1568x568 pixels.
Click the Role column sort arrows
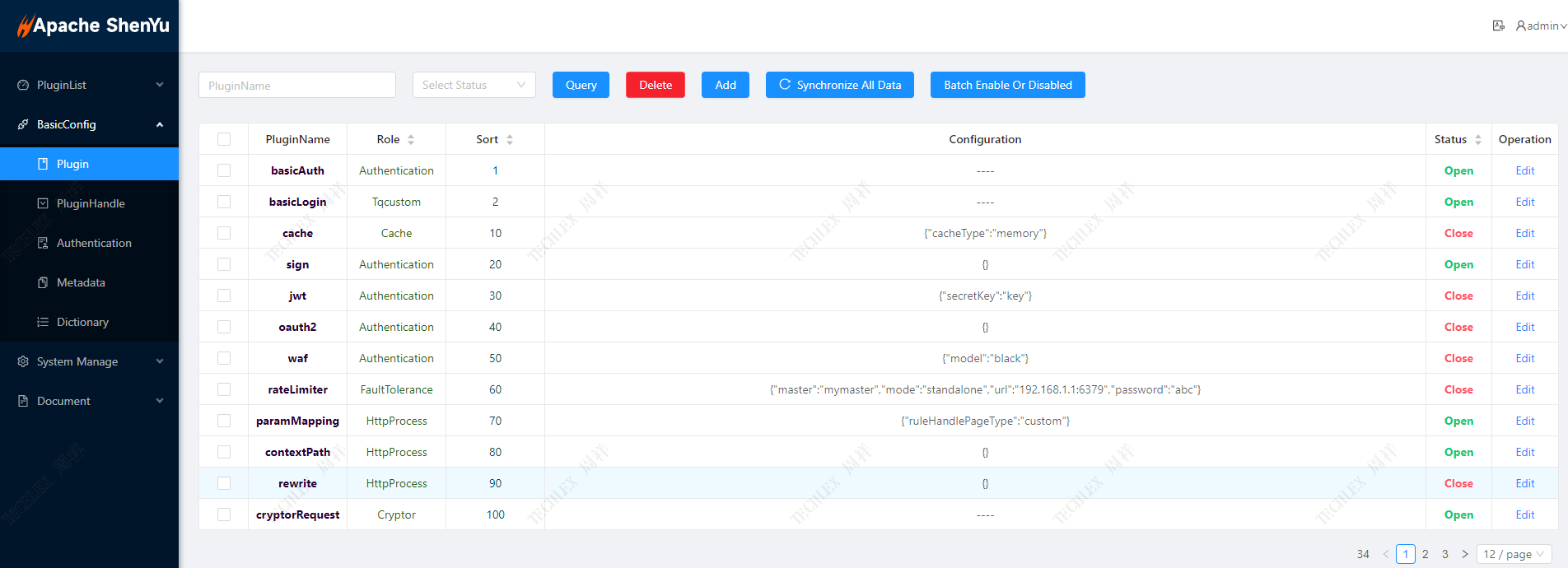pos(411,140)
